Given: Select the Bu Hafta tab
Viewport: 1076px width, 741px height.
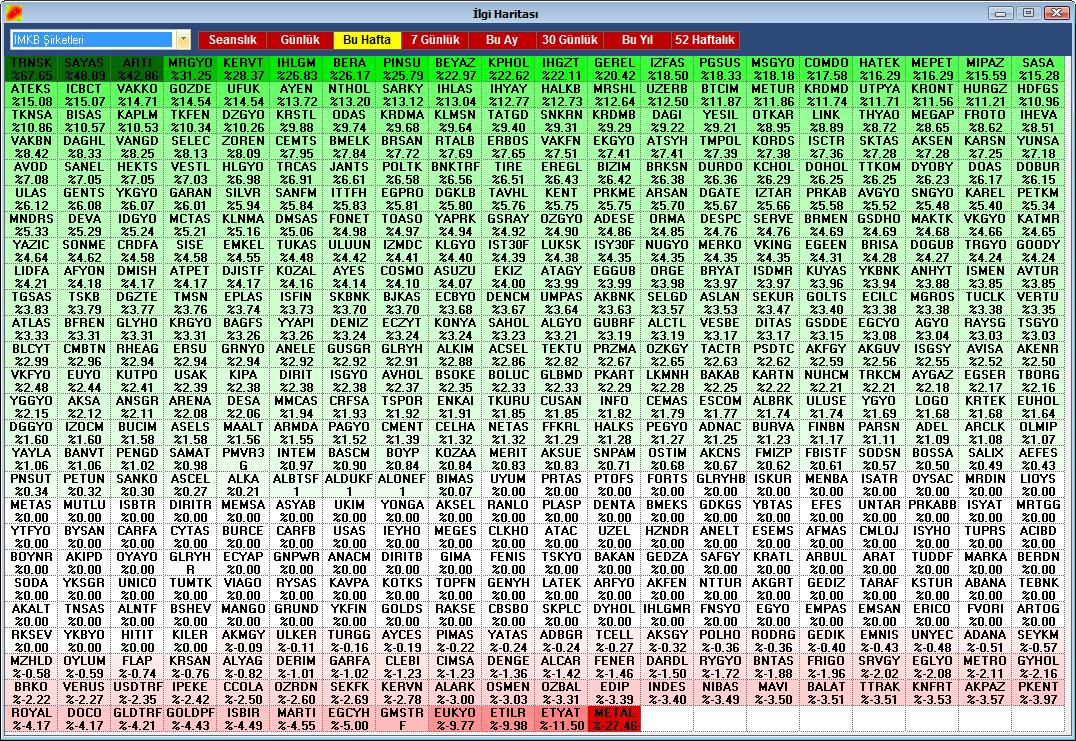Looking at the screenshot, I should pyautogui.click(x=367, y=40).
